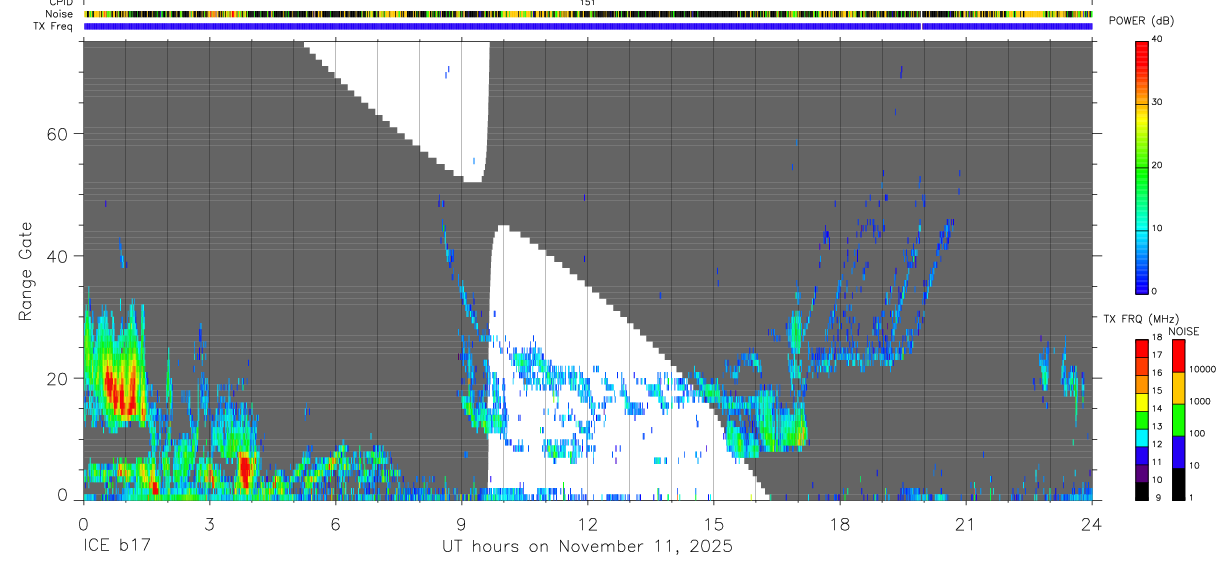Click the "UT hours on November 11, 2025" title

pos(587,547)
